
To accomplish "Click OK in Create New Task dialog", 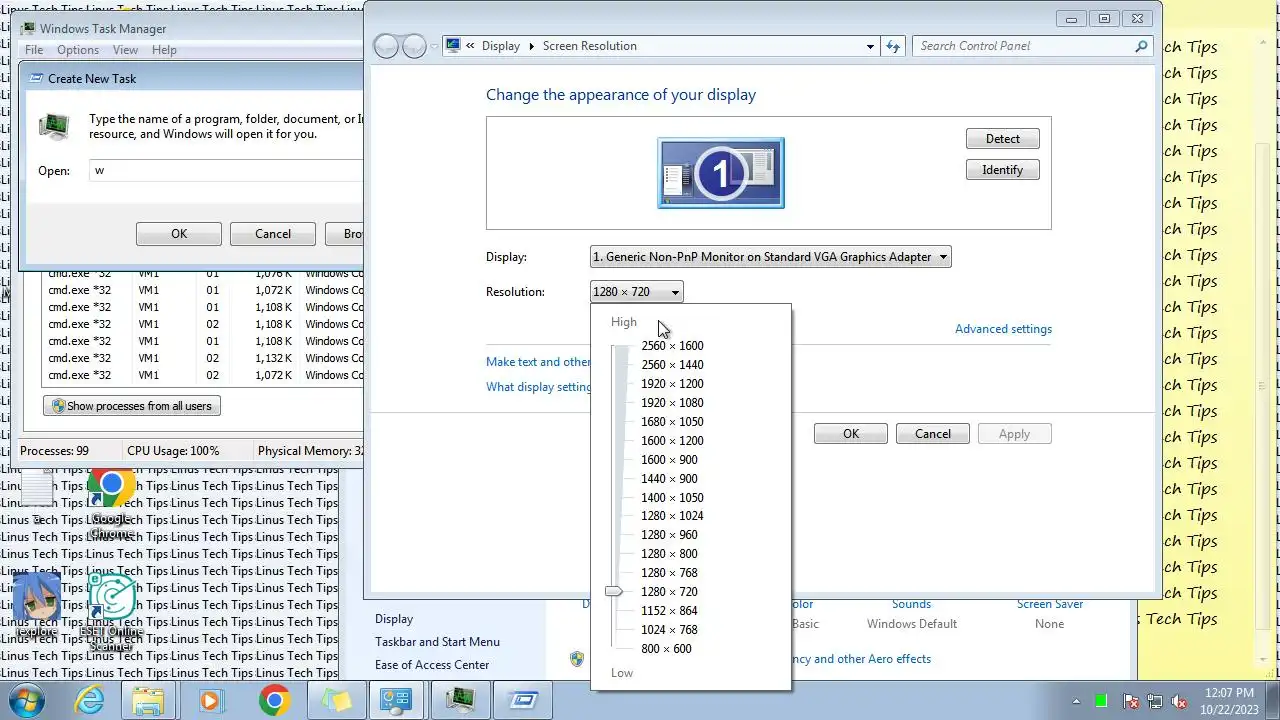I will coord(179,234).
